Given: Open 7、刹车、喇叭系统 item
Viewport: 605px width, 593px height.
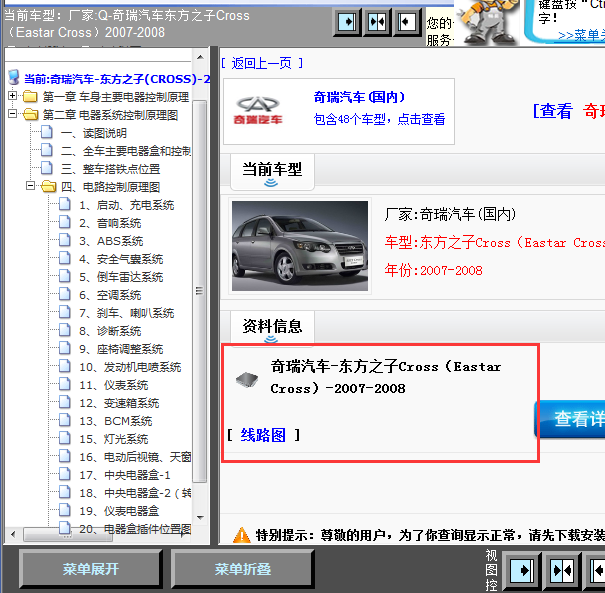Looking at the screenshot, I should click(x=127, y=313).
